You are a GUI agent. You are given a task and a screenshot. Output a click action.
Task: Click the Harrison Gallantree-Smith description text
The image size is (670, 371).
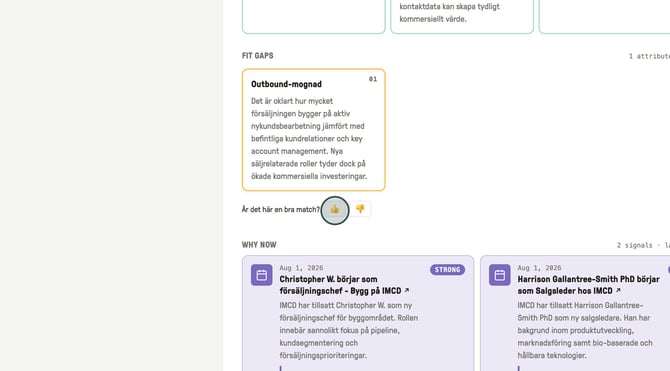pos(585,330)
